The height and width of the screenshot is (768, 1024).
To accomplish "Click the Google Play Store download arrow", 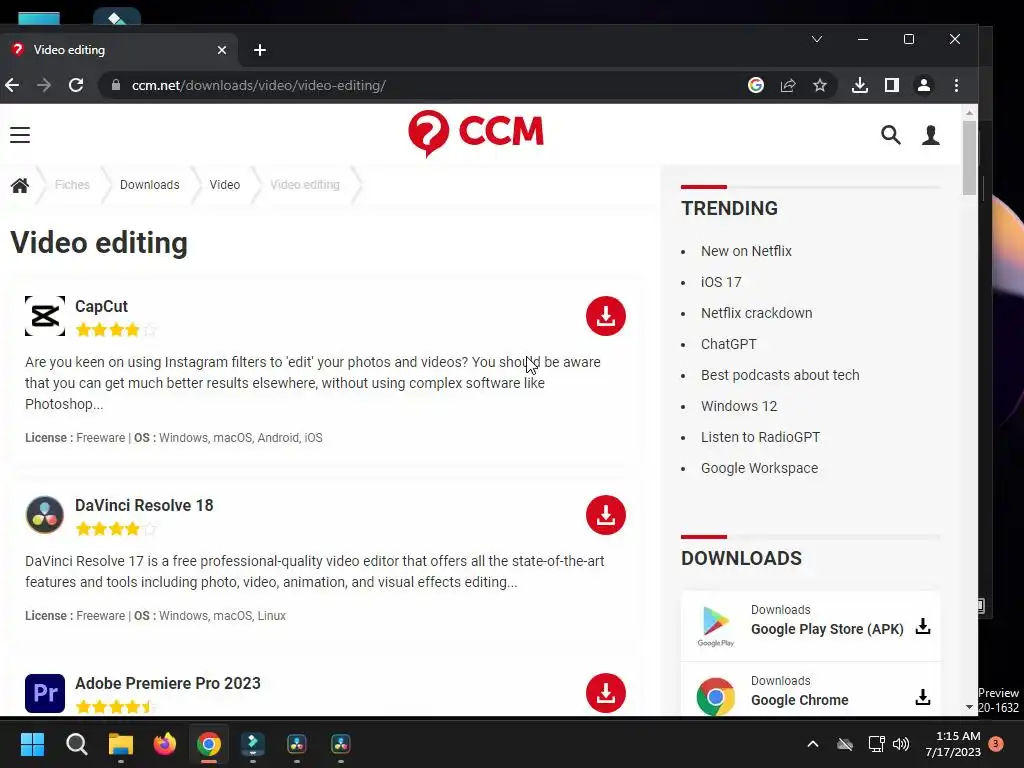I will [x=923, y=626].
